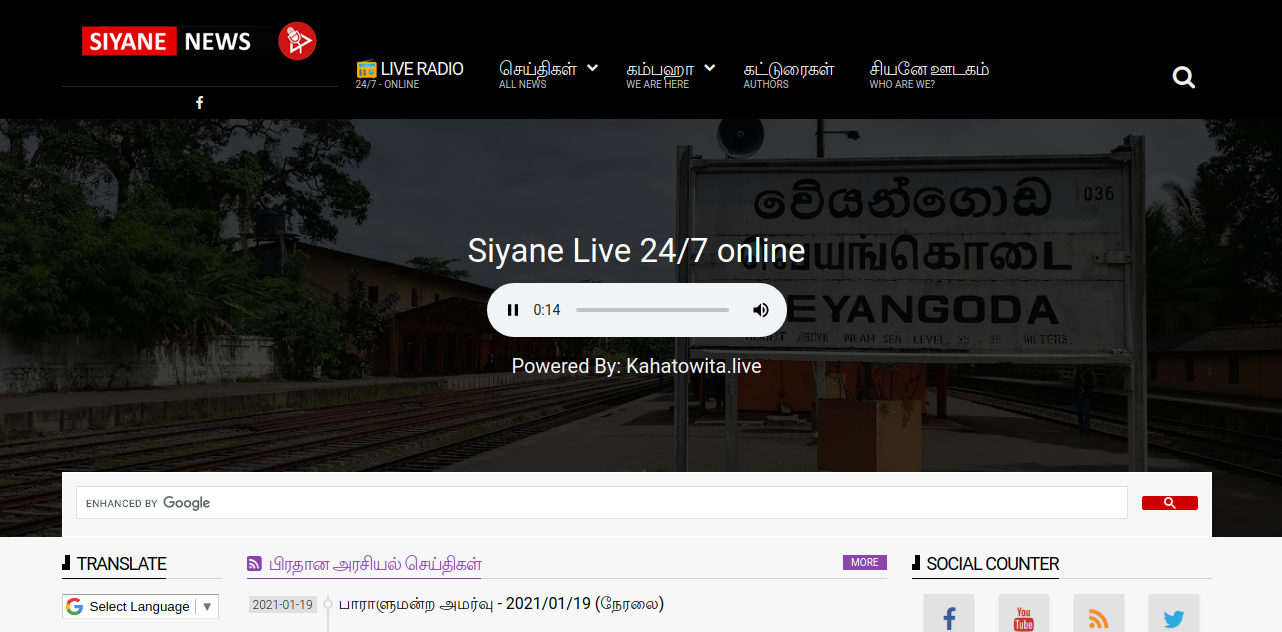Click the TRANSLATE widget heading

pyautogui.click(x=122, y=564)
